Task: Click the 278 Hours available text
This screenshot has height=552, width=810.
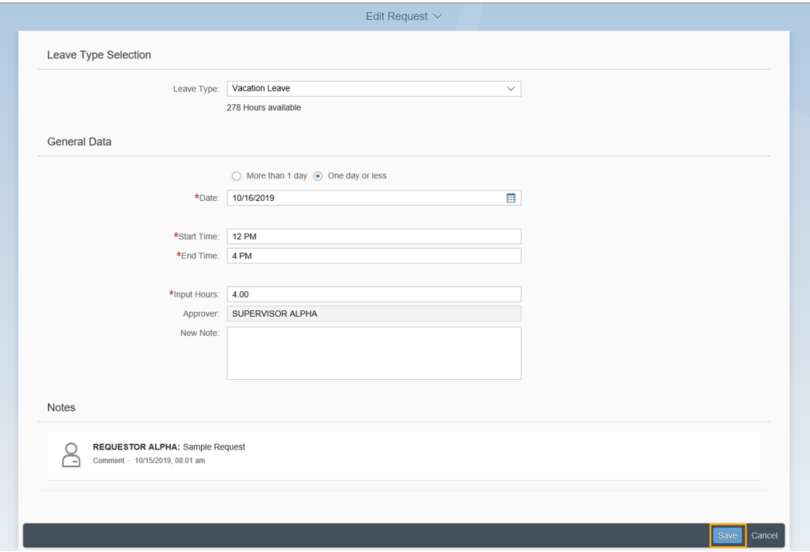Action: click(264, 108)
